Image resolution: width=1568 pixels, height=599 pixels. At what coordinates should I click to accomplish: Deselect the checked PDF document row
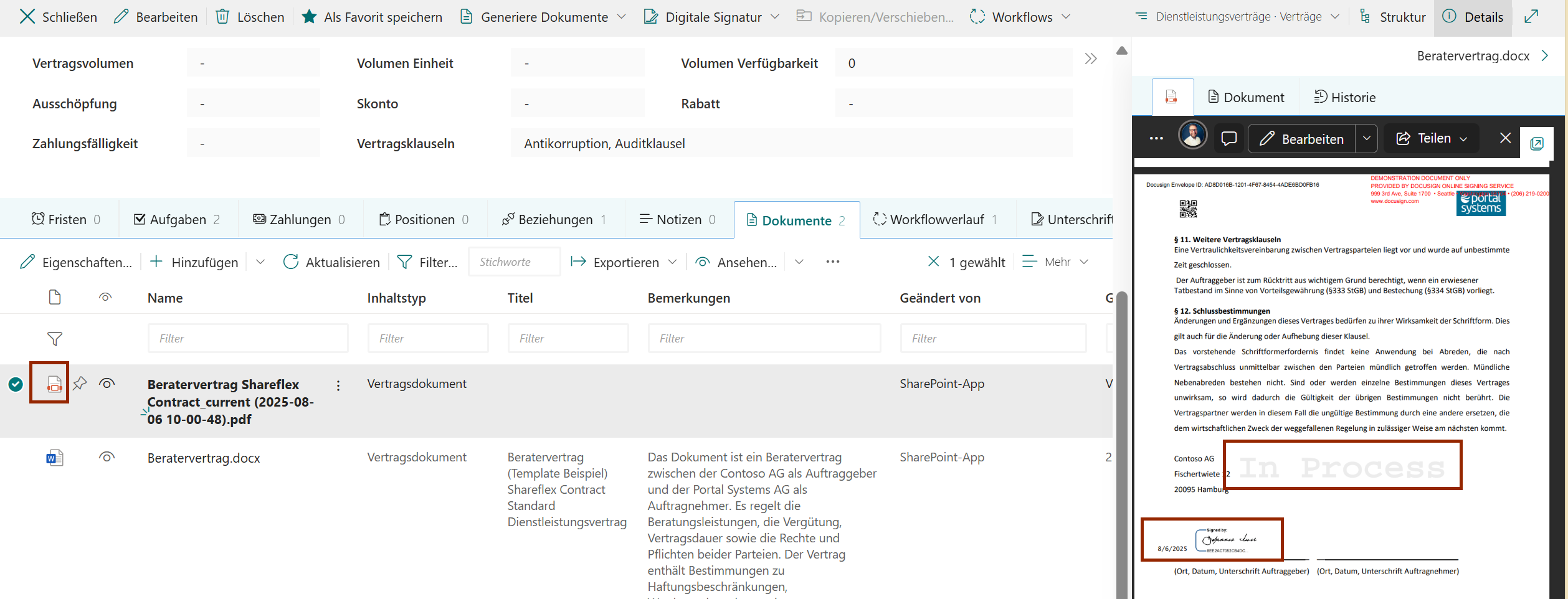point(16,384)
